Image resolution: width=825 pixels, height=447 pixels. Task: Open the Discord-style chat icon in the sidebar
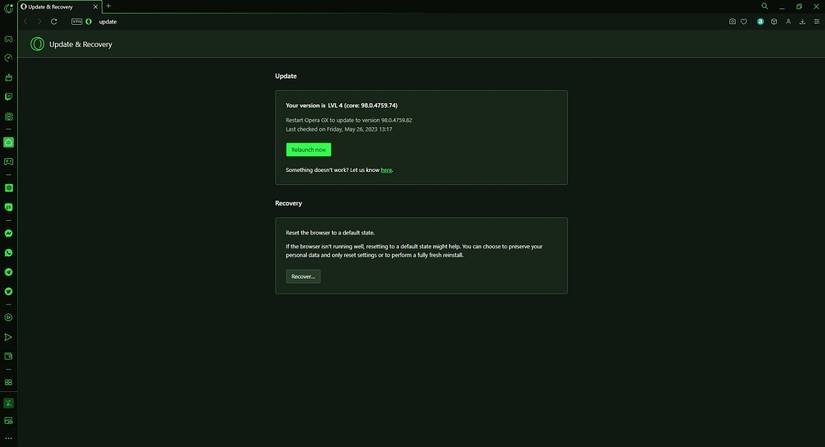click(8, 162)
